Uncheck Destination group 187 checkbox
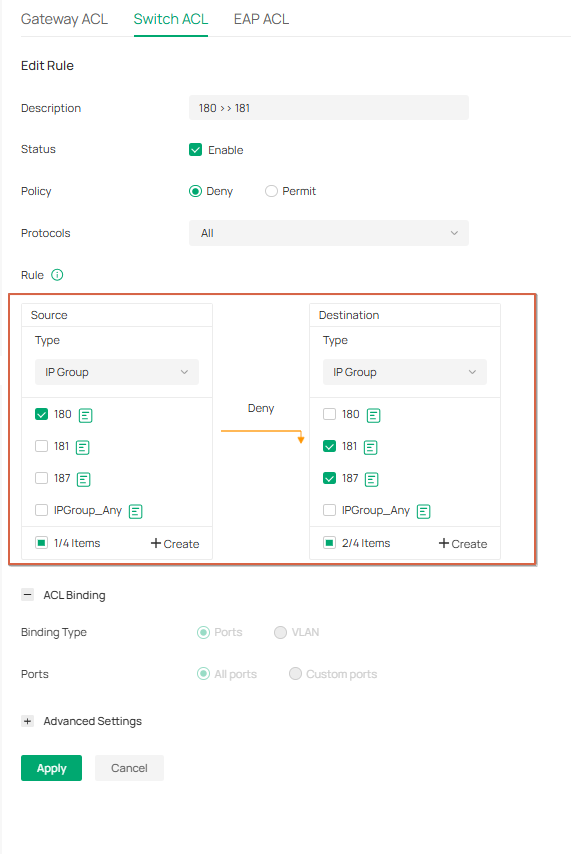 pyautogui.click(x=329, y=478)
